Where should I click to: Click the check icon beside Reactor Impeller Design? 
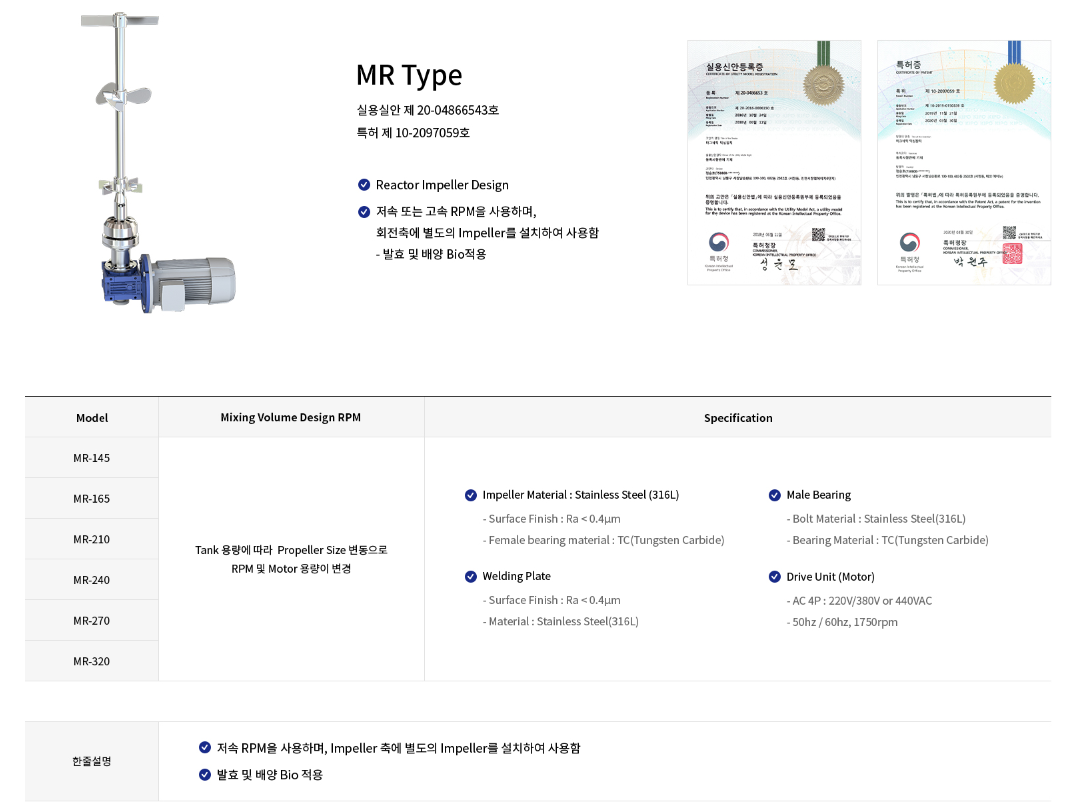[x=364, y=185]
